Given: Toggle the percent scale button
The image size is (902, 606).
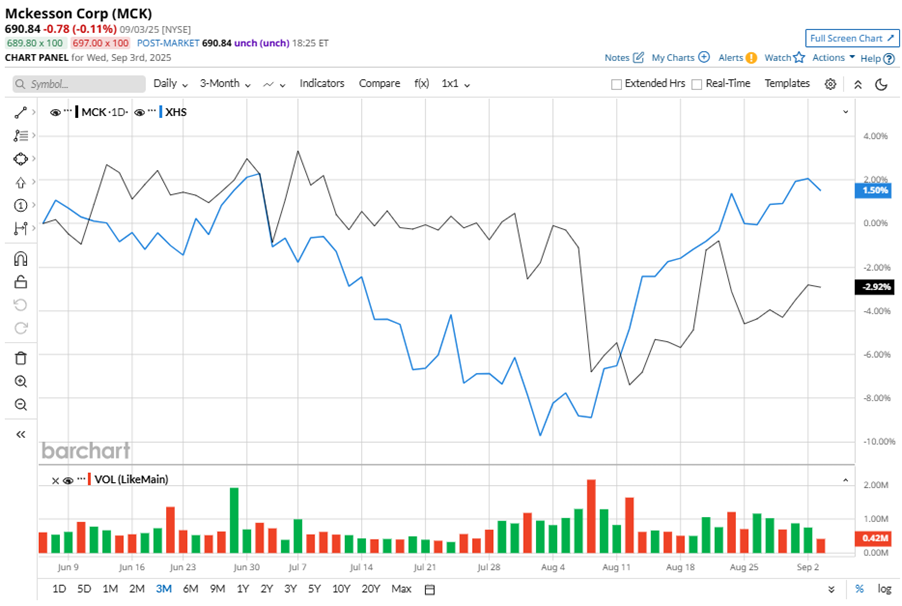Looking at the screenshot, I should pyautogui.click(x=859, y=589).
